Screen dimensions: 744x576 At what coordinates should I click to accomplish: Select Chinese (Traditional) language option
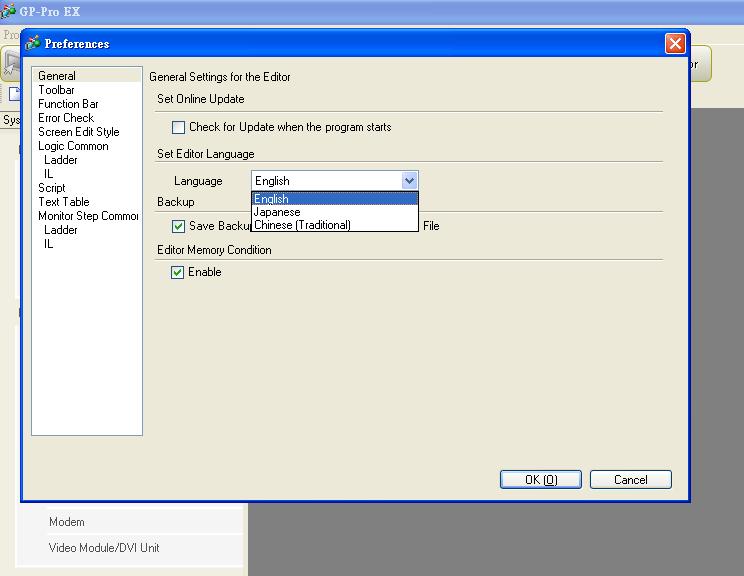point(302,225)
